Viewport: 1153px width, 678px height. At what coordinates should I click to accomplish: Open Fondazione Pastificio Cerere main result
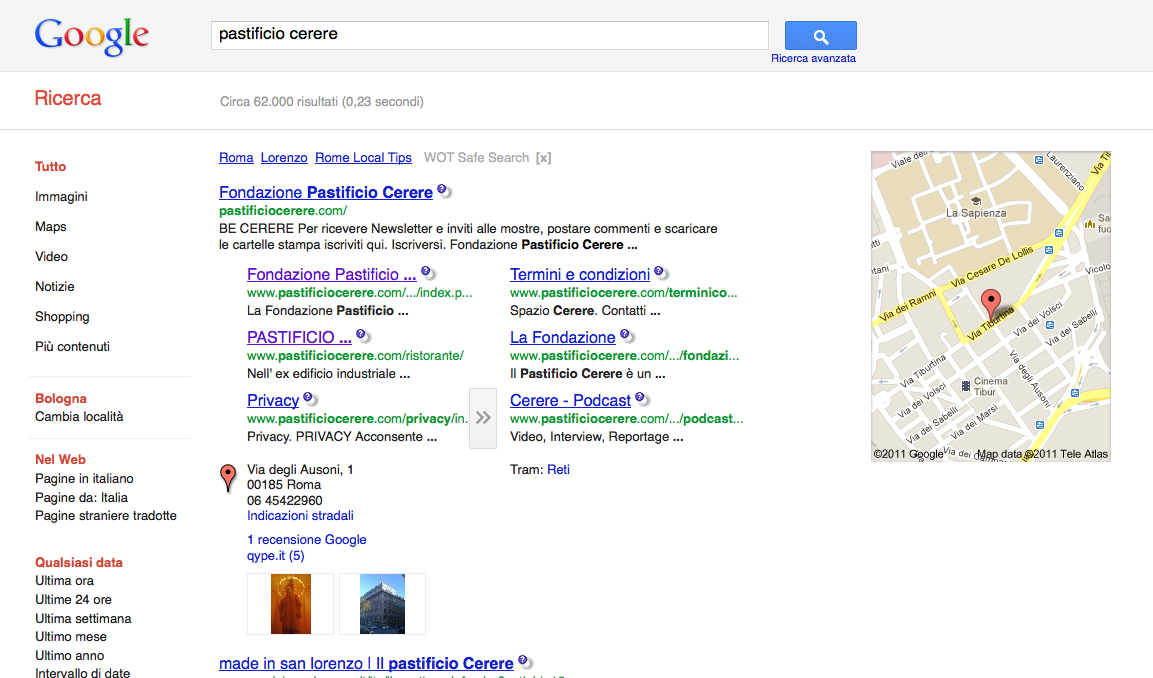[326, 192]
